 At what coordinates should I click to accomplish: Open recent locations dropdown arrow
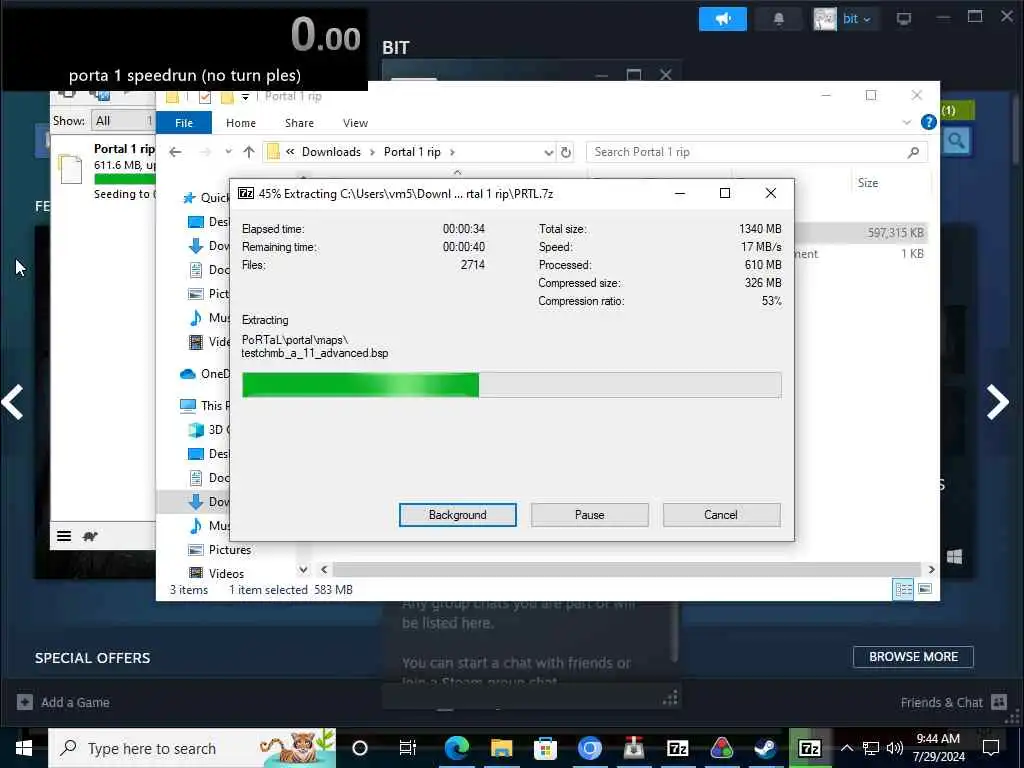pos(228,152)
